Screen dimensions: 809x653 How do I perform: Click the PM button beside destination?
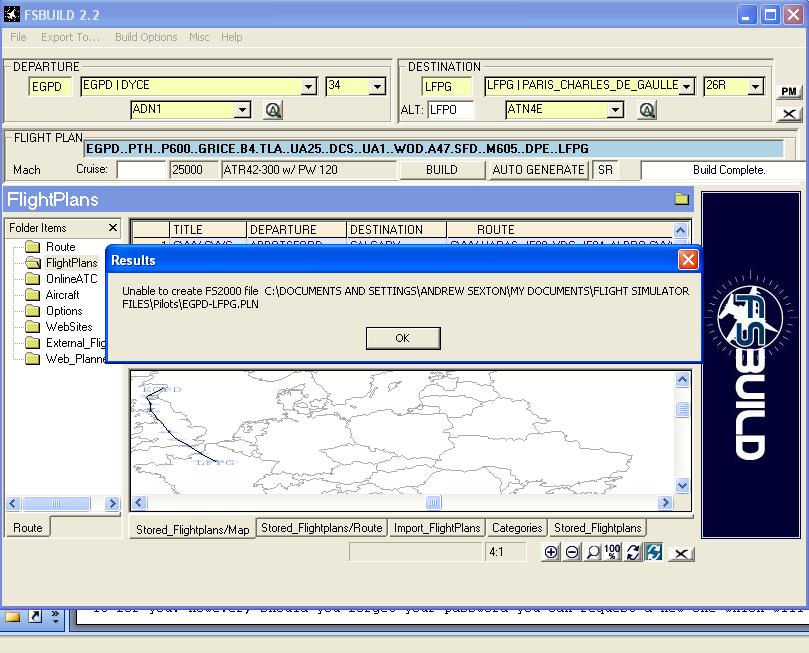coord(789,91)
